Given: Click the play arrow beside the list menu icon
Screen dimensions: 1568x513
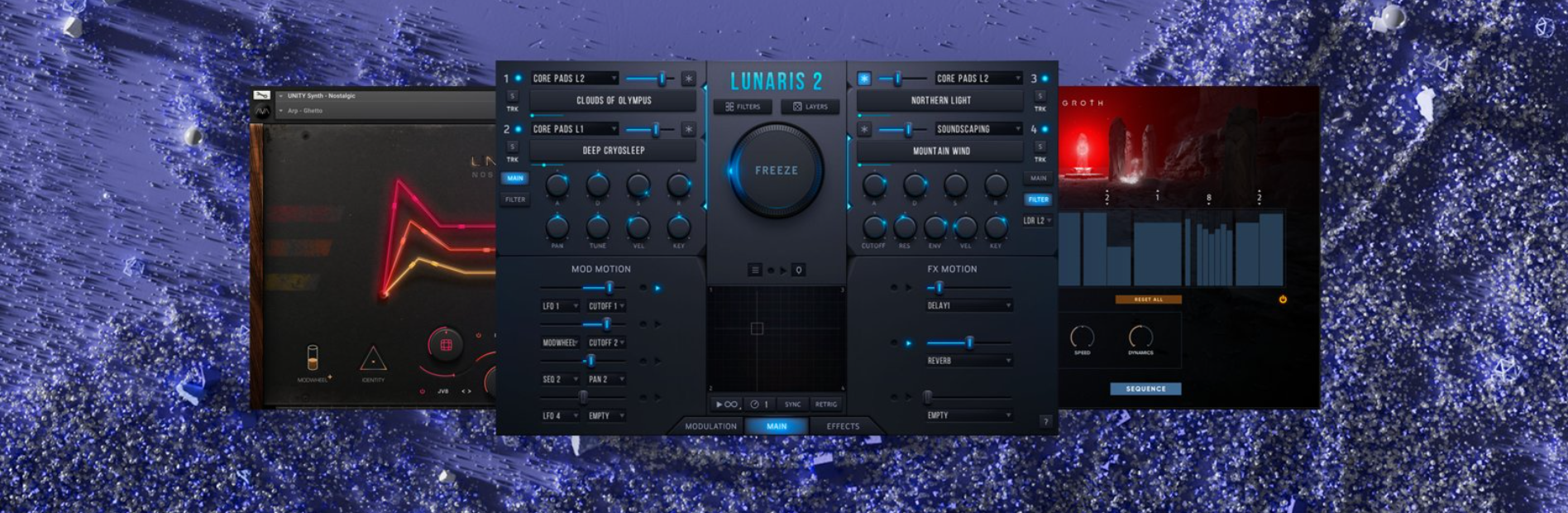Looking at the screenshot, I should click(783, 270).
